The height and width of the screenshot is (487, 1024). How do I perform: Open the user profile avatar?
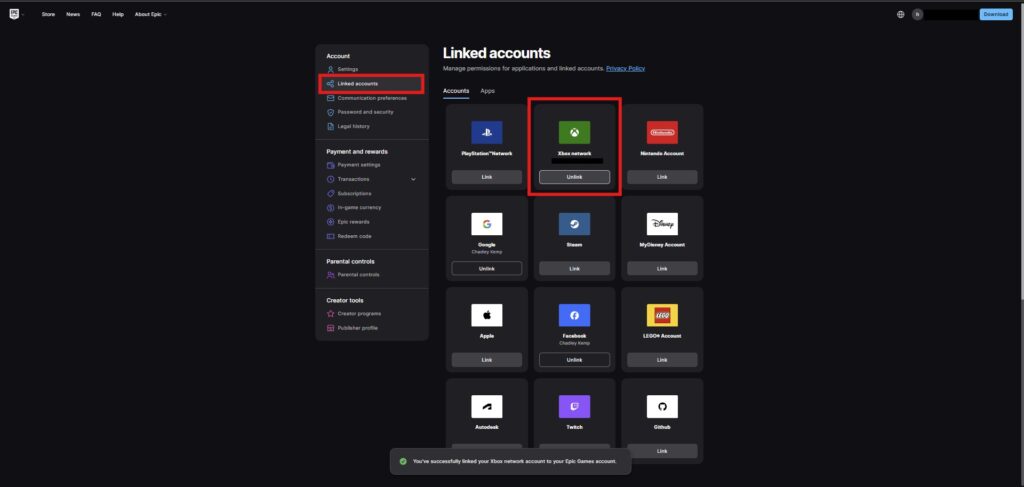click(x=918, y=14)
